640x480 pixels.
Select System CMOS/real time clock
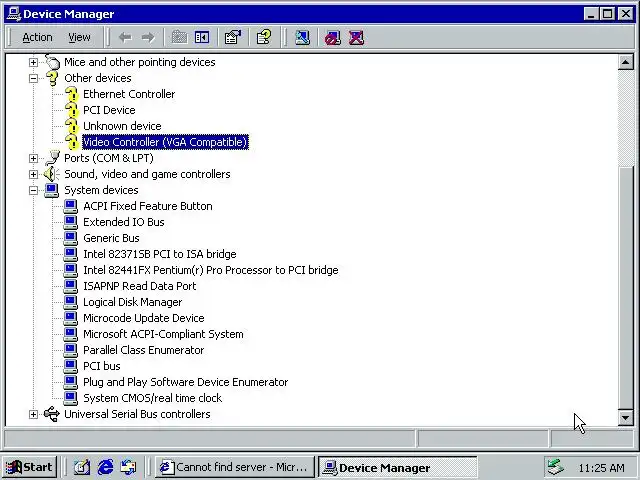pos(152,398)
